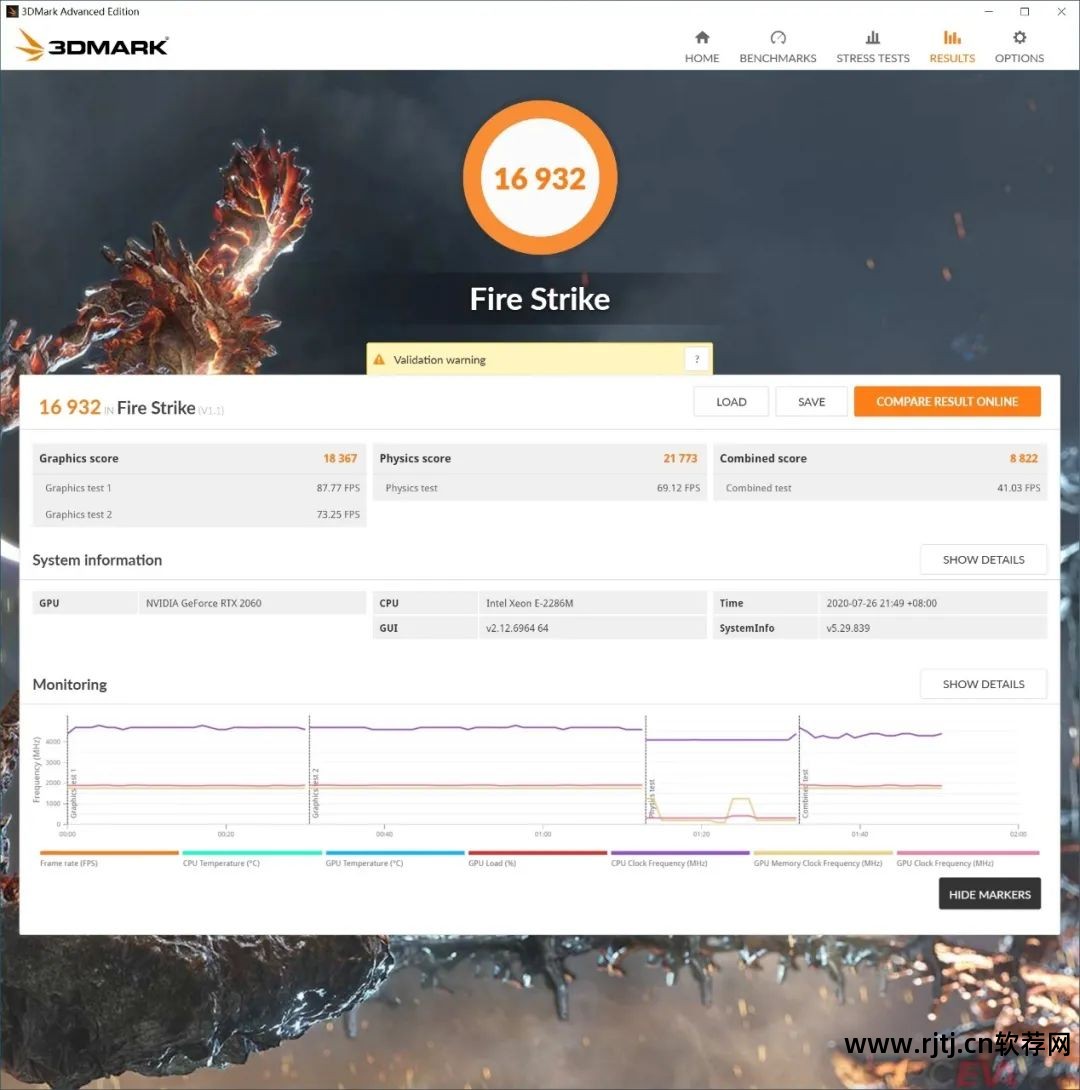
Task: Click Physics score value 21 773
Action: tap(680, 458)
